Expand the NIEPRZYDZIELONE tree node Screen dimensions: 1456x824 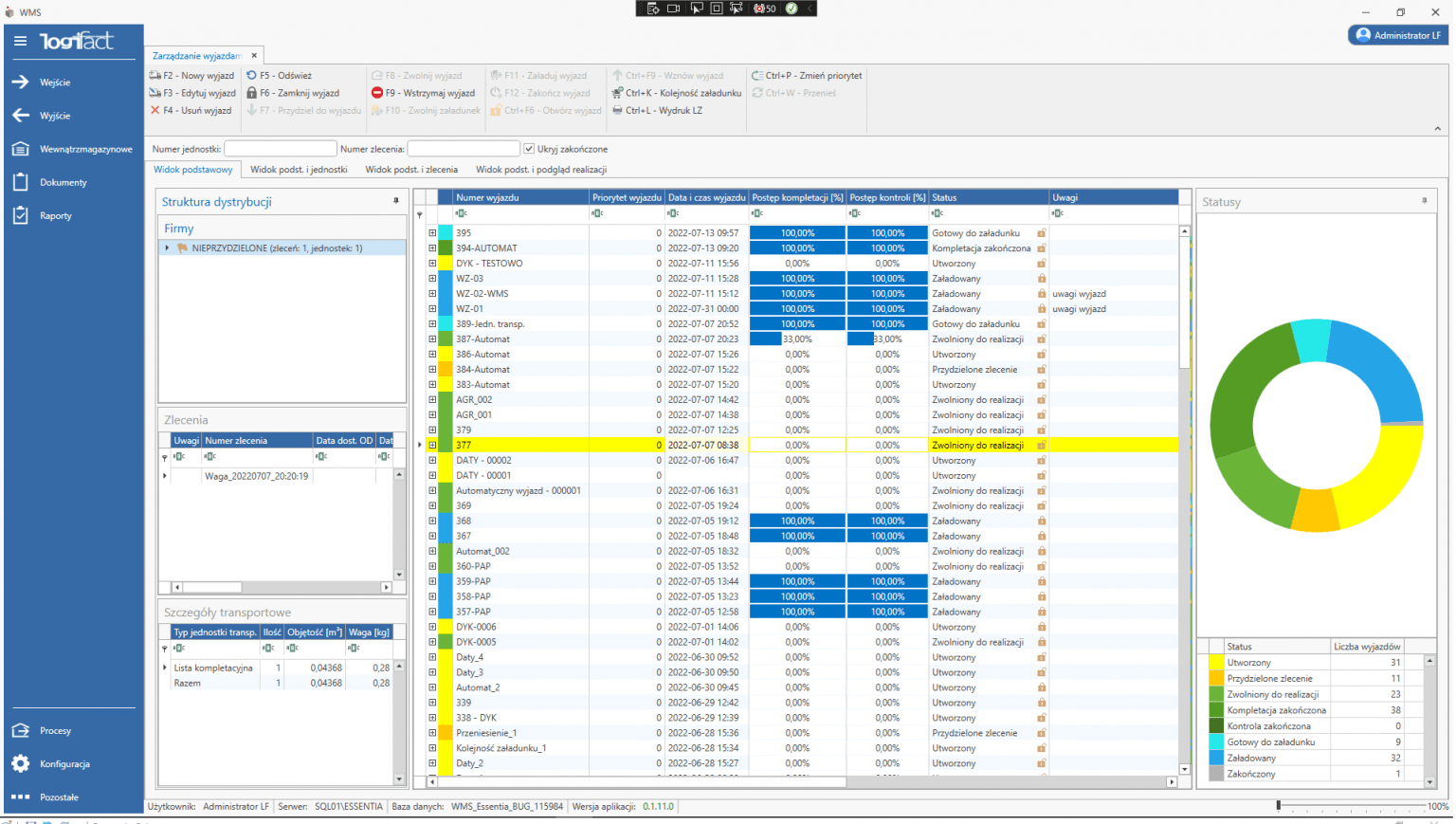point(168,248)
